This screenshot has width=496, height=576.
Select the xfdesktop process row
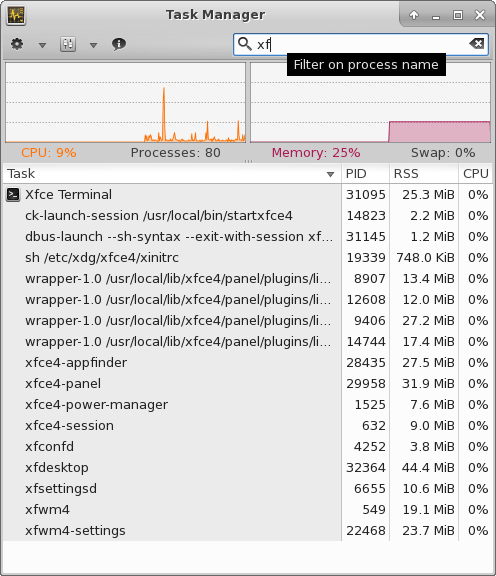tap(248, 468)
